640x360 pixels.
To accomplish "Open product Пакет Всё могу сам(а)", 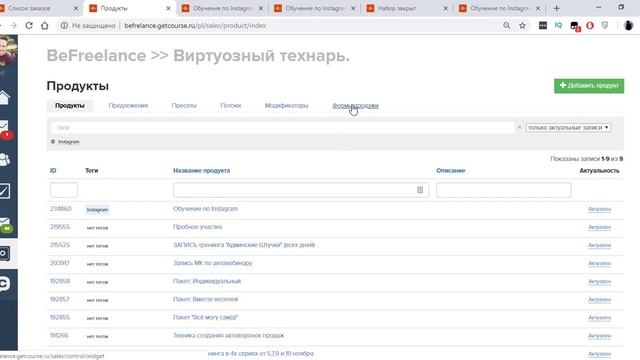I will click(x=205, y=317).
